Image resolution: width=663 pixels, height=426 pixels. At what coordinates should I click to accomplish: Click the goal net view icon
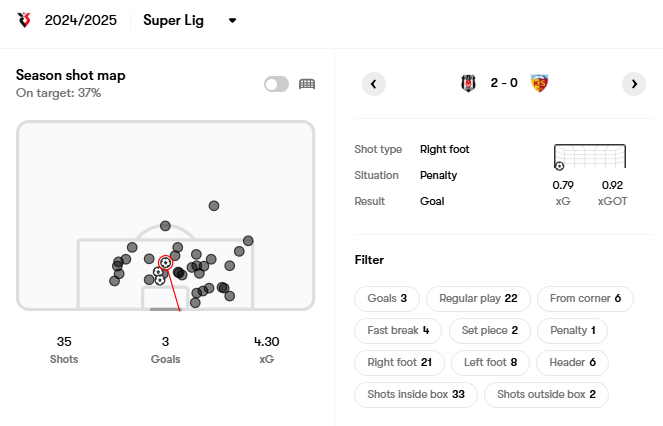[x=307, y=84]
